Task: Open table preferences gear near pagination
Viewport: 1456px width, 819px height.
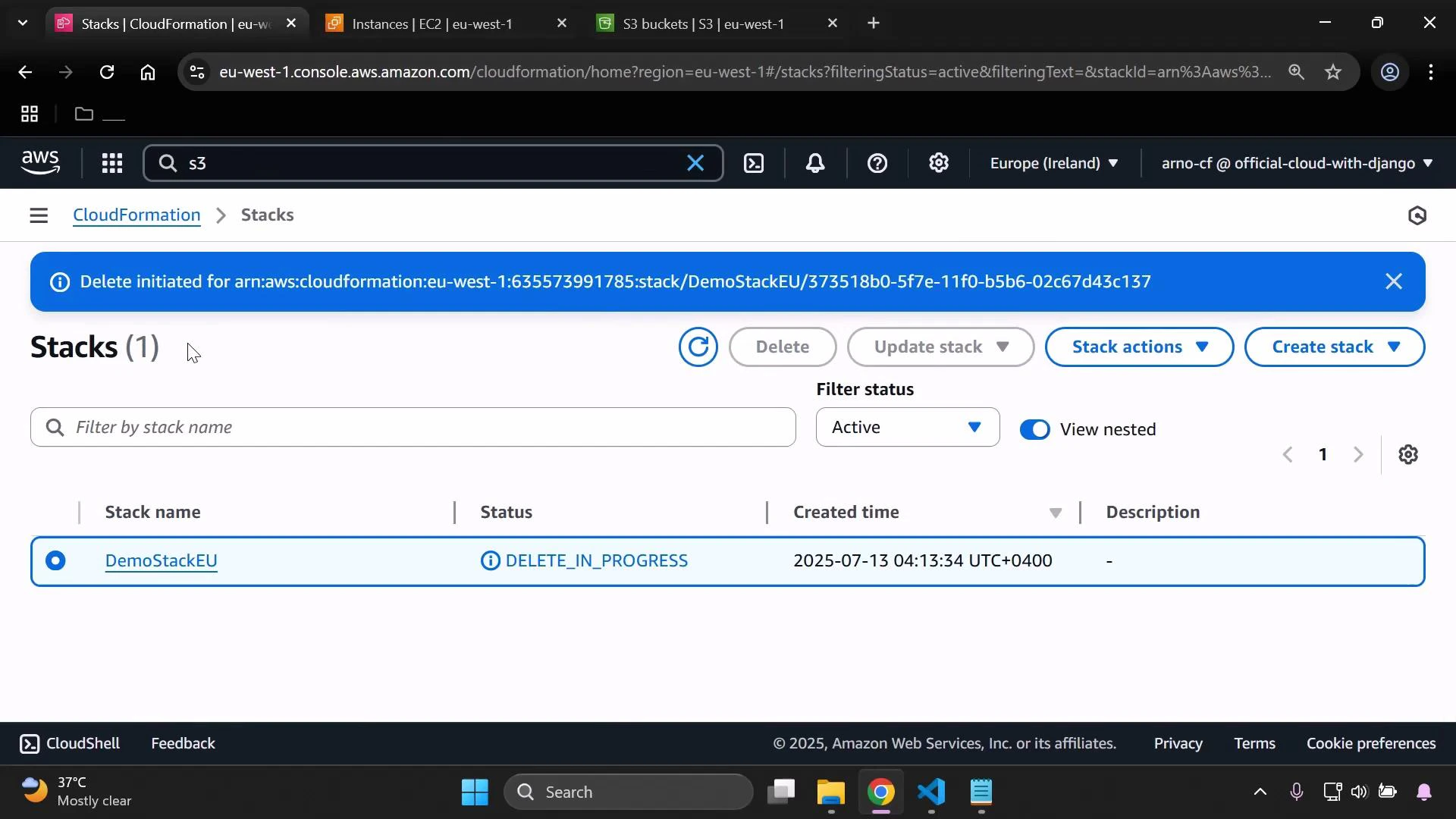Action: (1408, 454)
